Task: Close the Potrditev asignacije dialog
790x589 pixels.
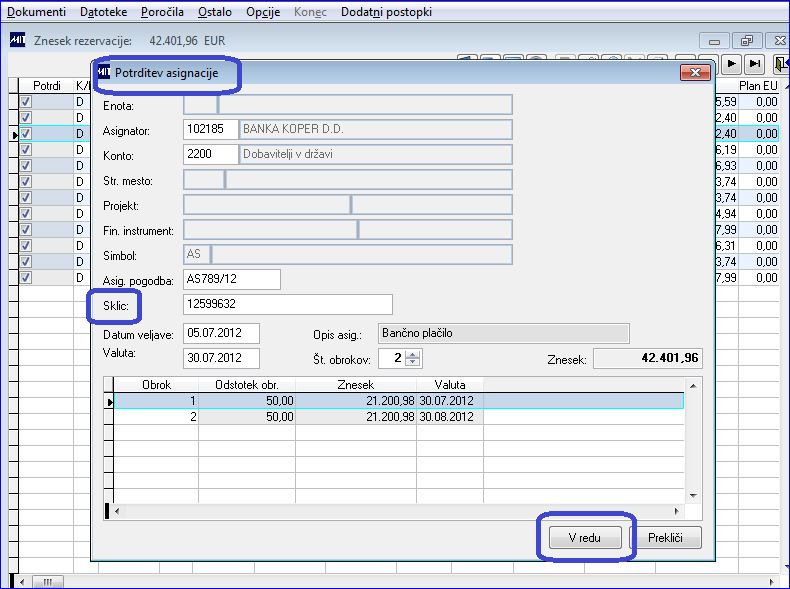Action: coord(695,73)
